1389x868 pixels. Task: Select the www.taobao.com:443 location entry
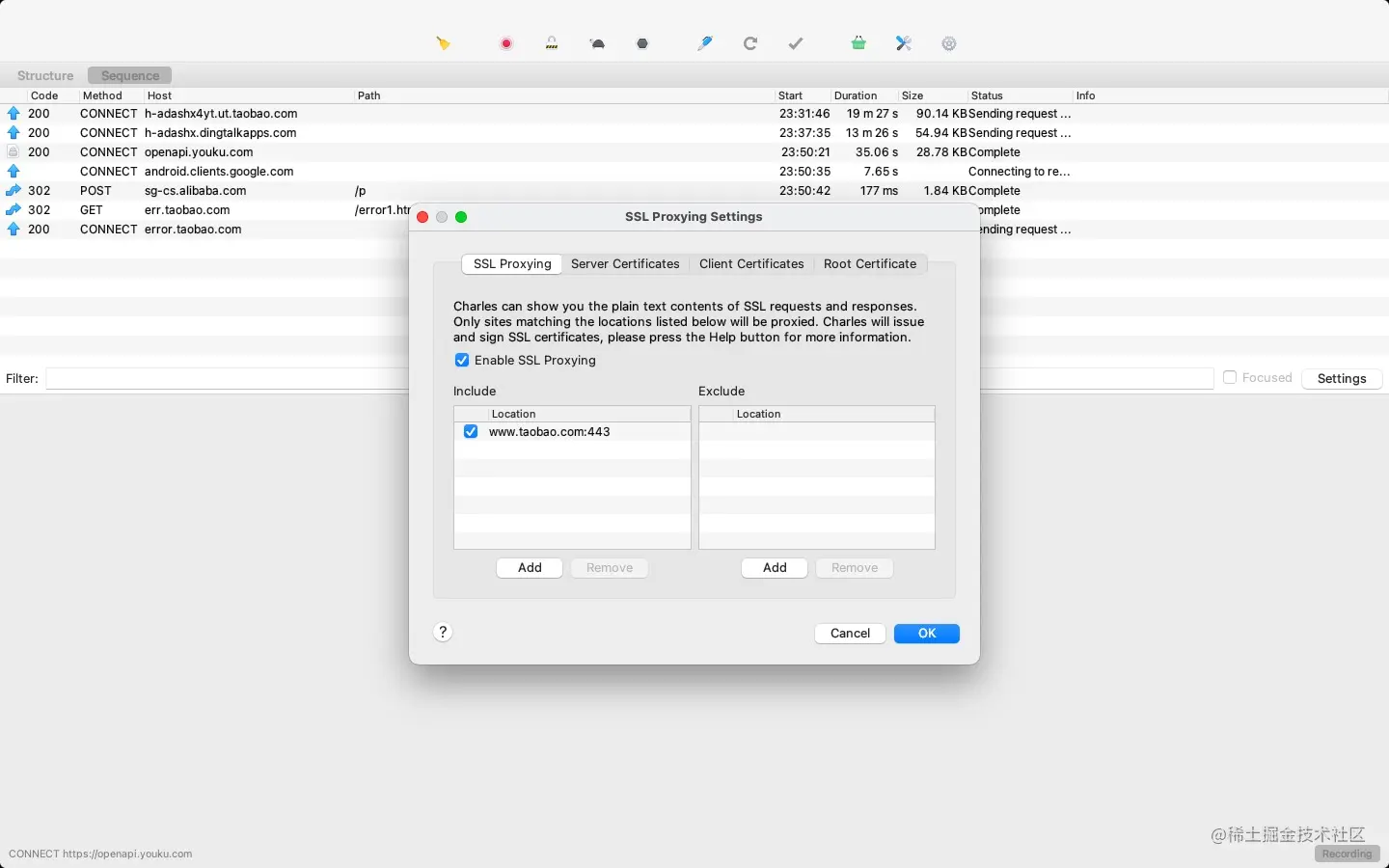pyautogui.click(x=550, y=432)
